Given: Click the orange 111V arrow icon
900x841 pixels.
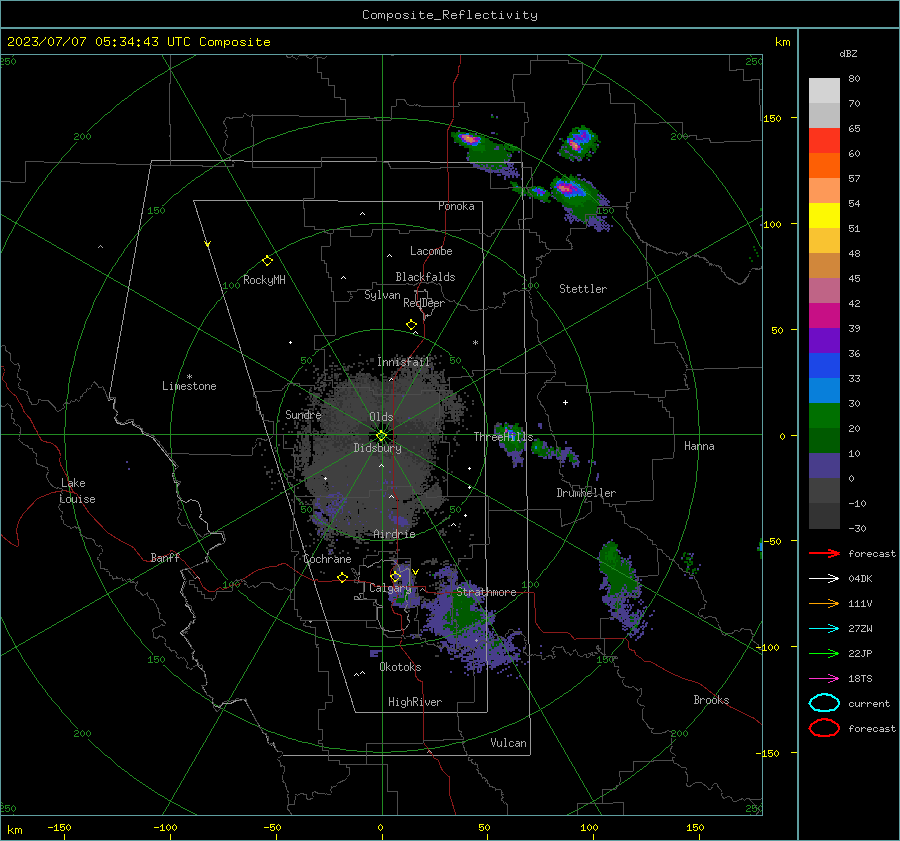Looking at the screenshot, I should tap(824, 603).
